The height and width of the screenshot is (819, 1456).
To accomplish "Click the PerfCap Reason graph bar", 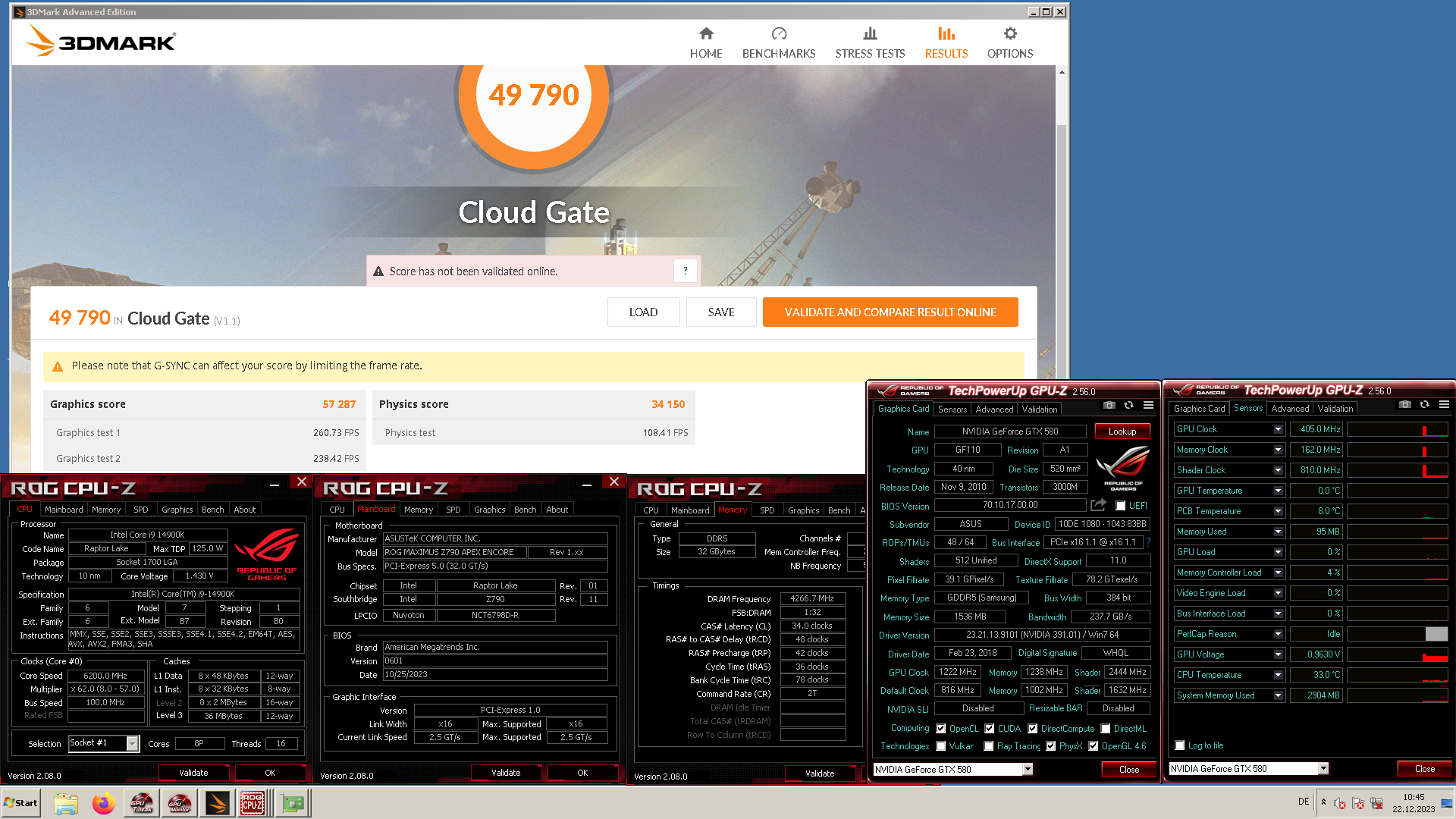I will (1436, 634).
